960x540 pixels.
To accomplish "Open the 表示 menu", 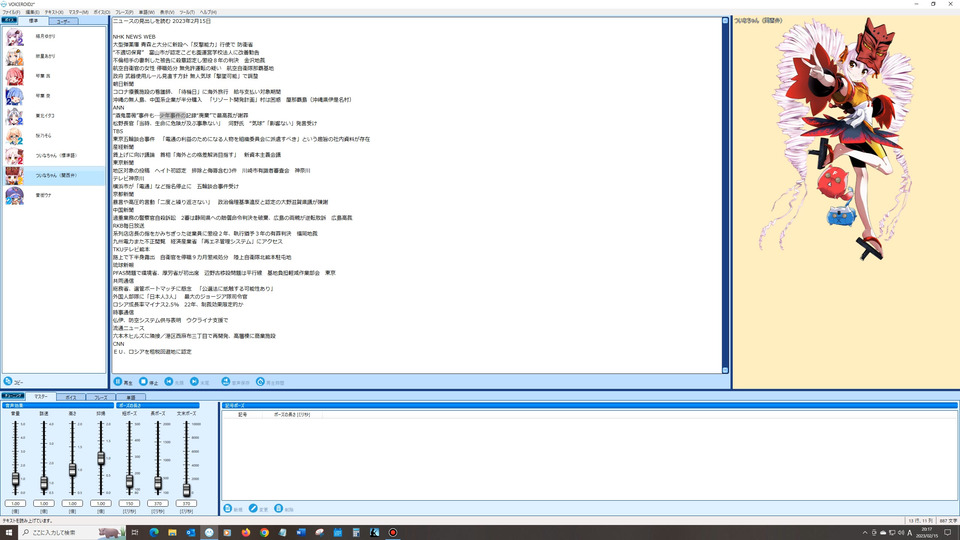I will 167,12.
